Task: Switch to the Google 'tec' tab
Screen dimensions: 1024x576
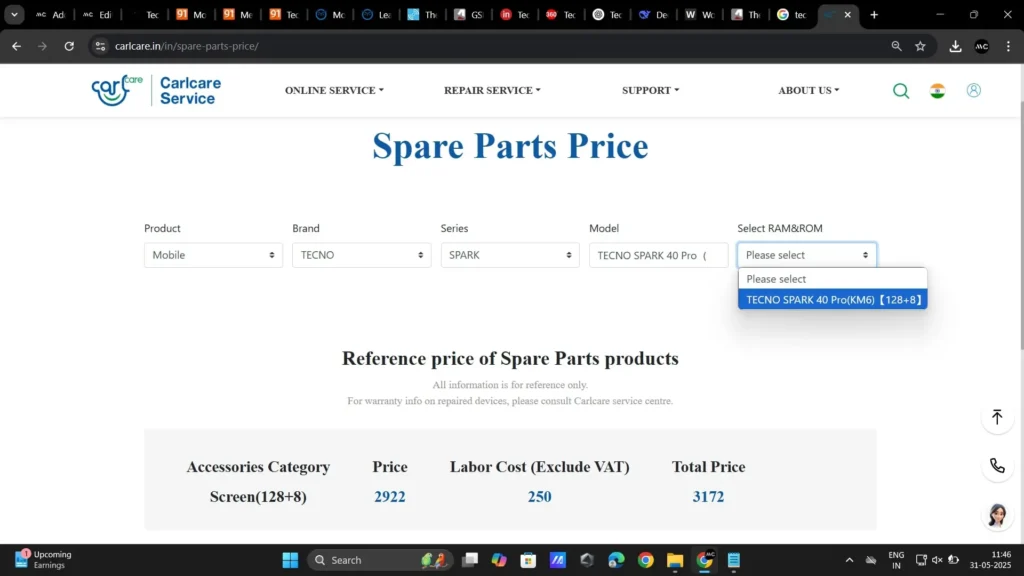Action: click(792, 14)
